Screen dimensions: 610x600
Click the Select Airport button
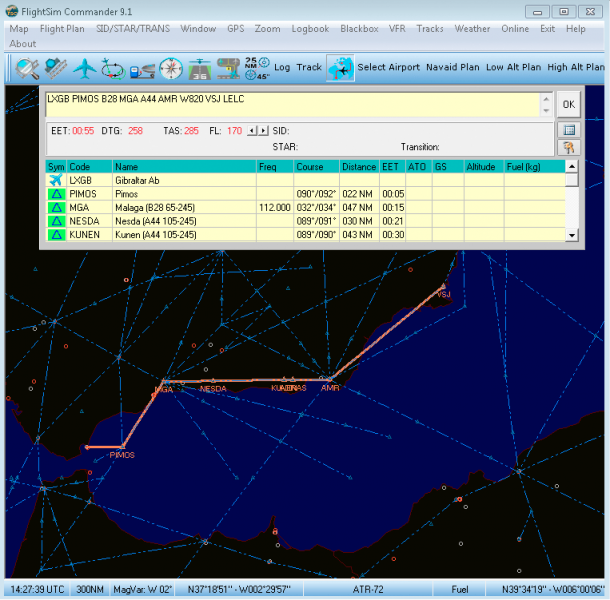389,68
